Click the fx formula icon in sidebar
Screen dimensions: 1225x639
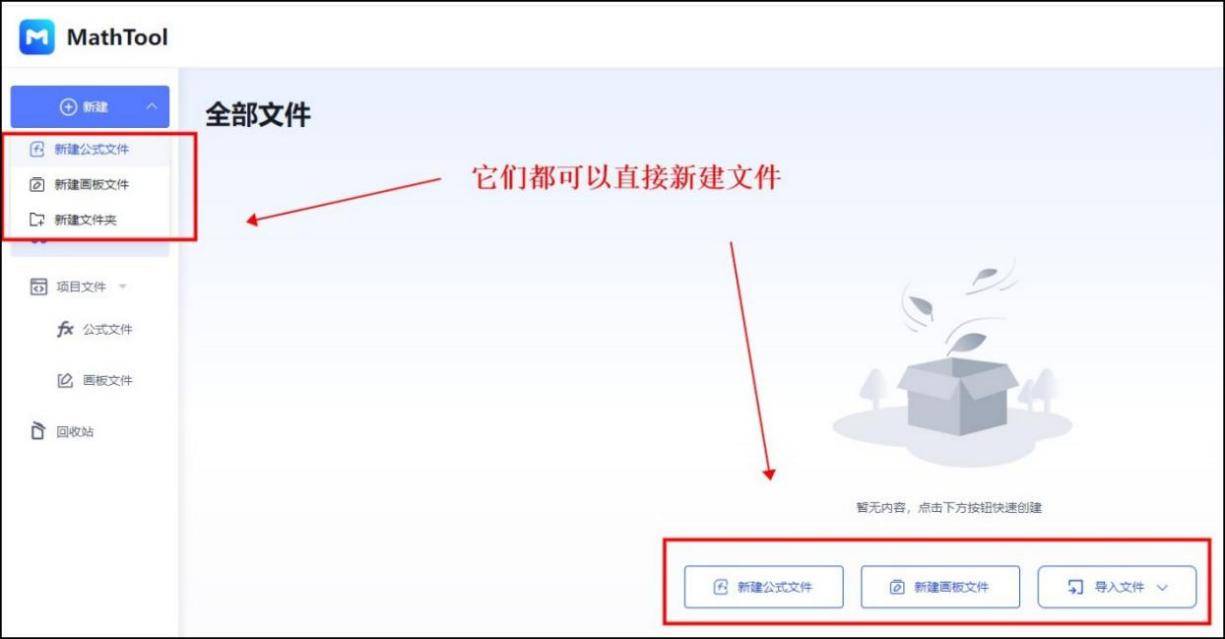(65, 329)
